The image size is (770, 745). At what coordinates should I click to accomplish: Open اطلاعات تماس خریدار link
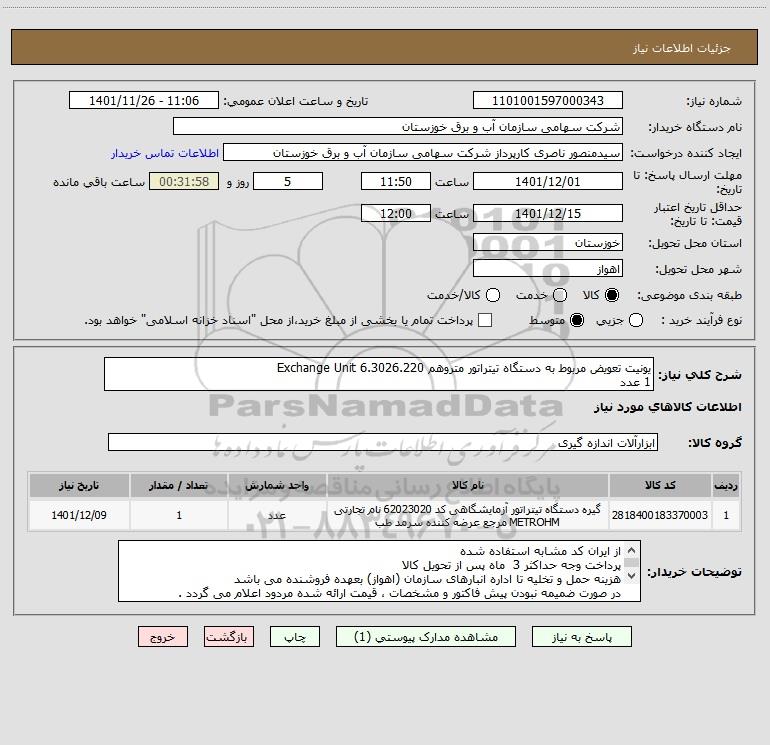(165, 153)
